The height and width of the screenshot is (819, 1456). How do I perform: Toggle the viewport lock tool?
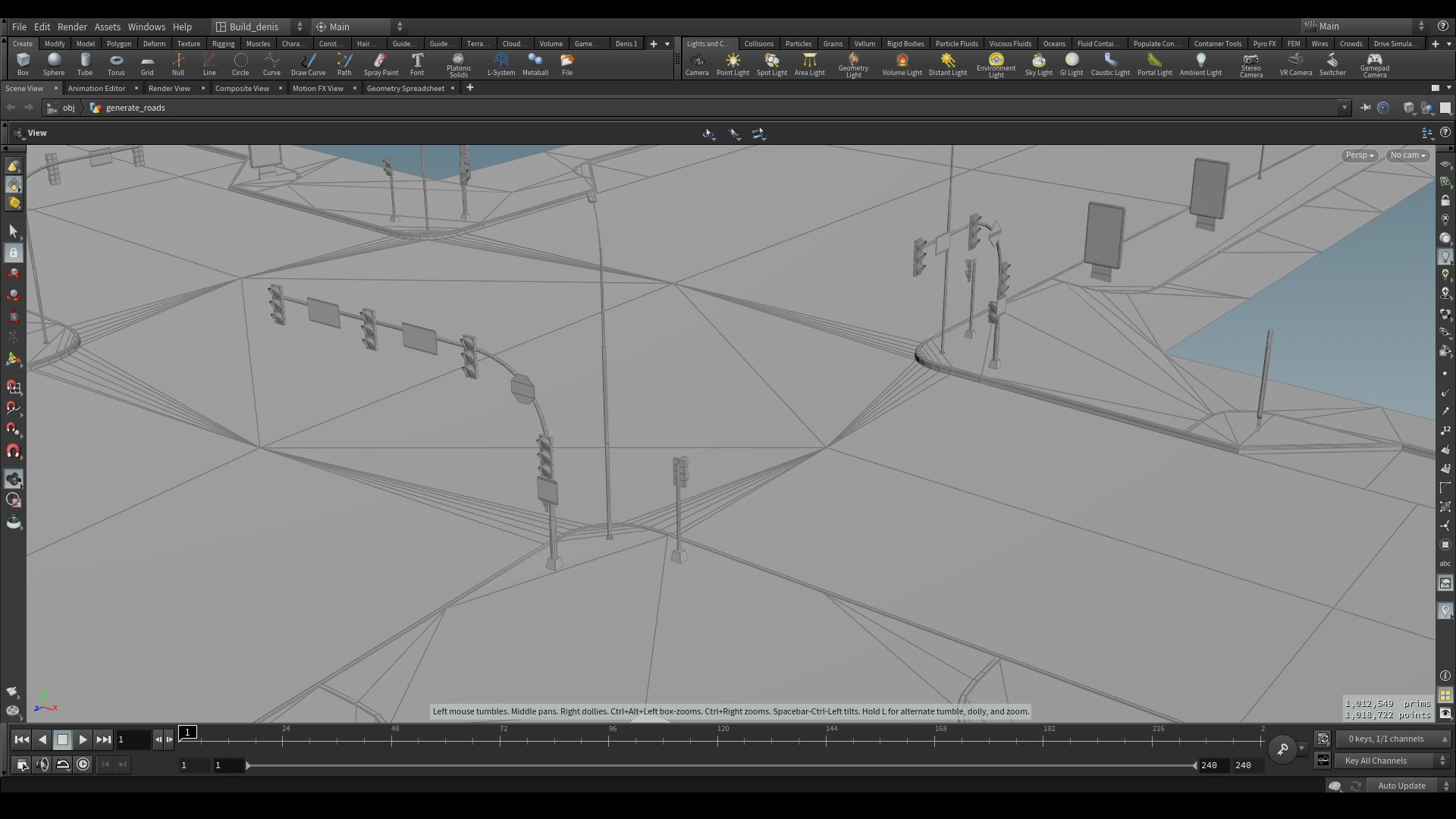coord(14,253)
